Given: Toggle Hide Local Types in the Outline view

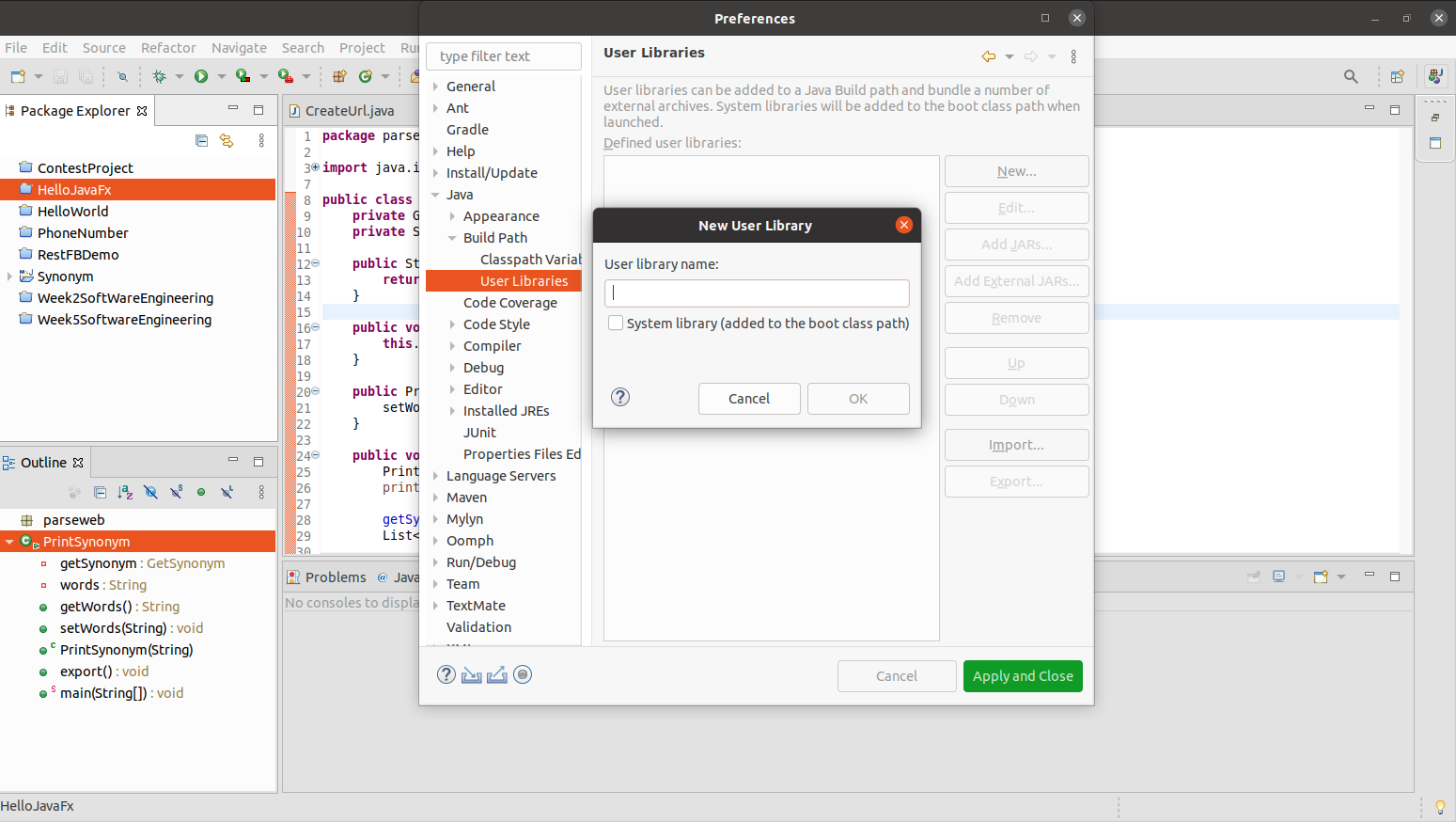Looking at the screenshot, I should [226, 493].
